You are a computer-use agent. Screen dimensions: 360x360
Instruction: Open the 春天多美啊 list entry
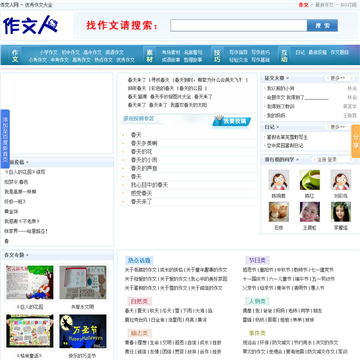click(144, 143)
